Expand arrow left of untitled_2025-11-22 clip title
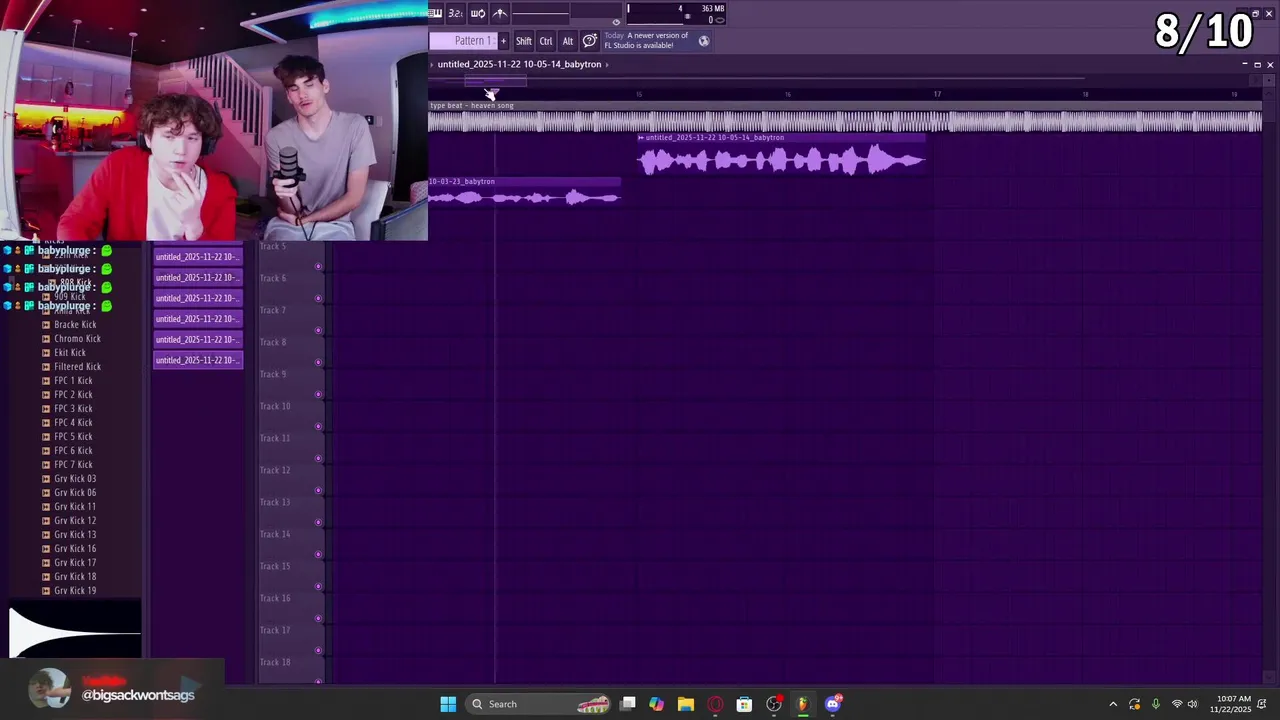The width and height of the screenshot is (1280, 720). [x=432, y=64]
